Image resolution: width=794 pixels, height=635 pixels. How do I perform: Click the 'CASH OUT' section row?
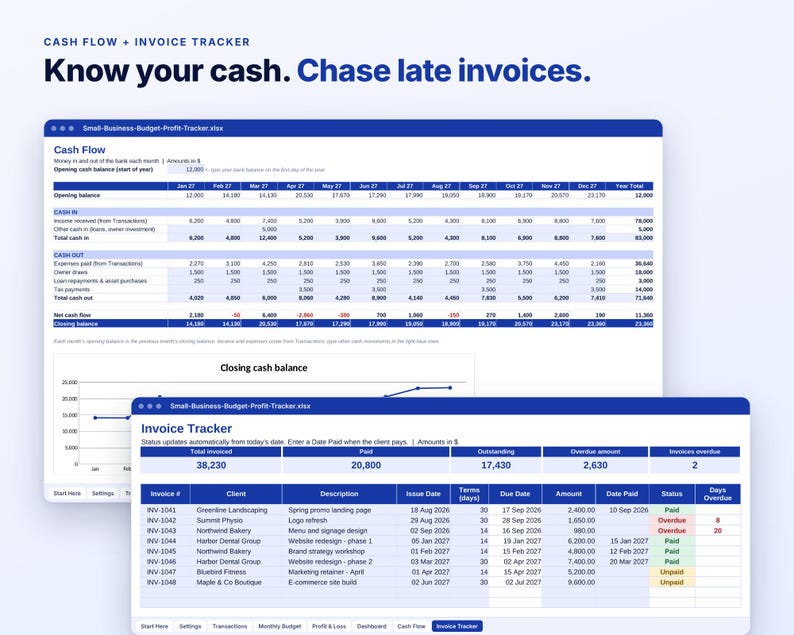click(x=353, y=255)
